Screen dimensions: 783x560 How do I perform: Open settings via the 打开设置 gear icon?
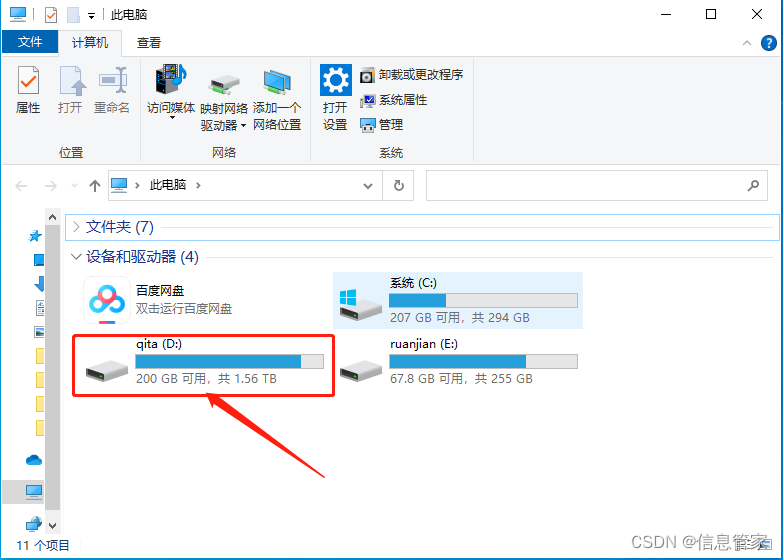(336, 79)
